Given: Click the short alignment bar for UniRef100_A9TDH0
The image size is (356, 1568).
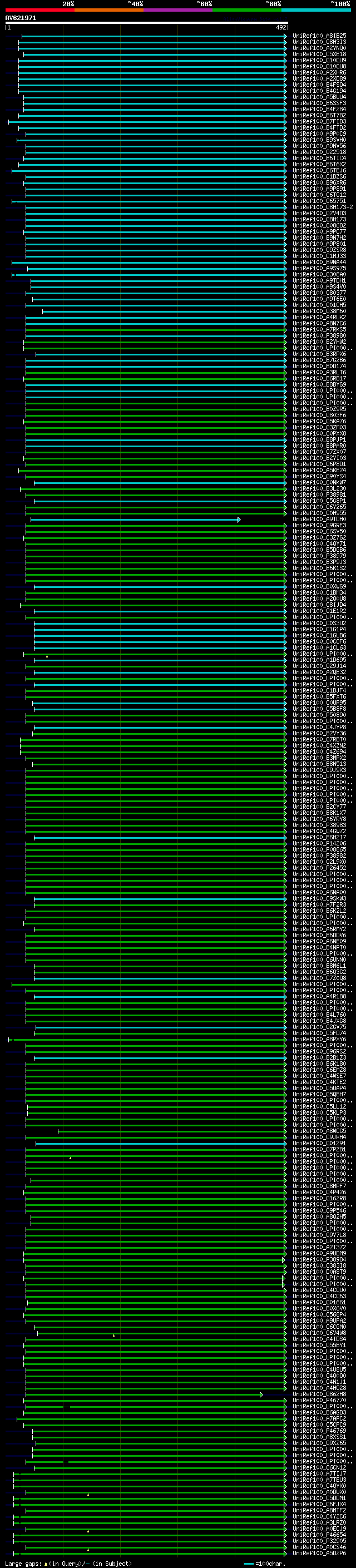Looking at the screenshot, I should 135,520.
